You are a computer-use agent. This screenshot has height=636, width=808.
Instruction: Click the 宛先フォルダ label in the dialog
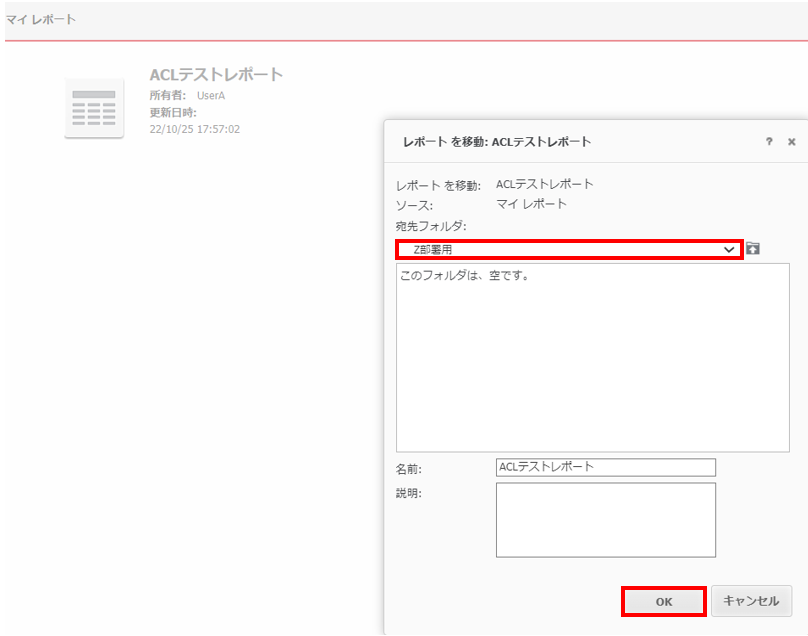pyautogui.click(x=431, y=226)
